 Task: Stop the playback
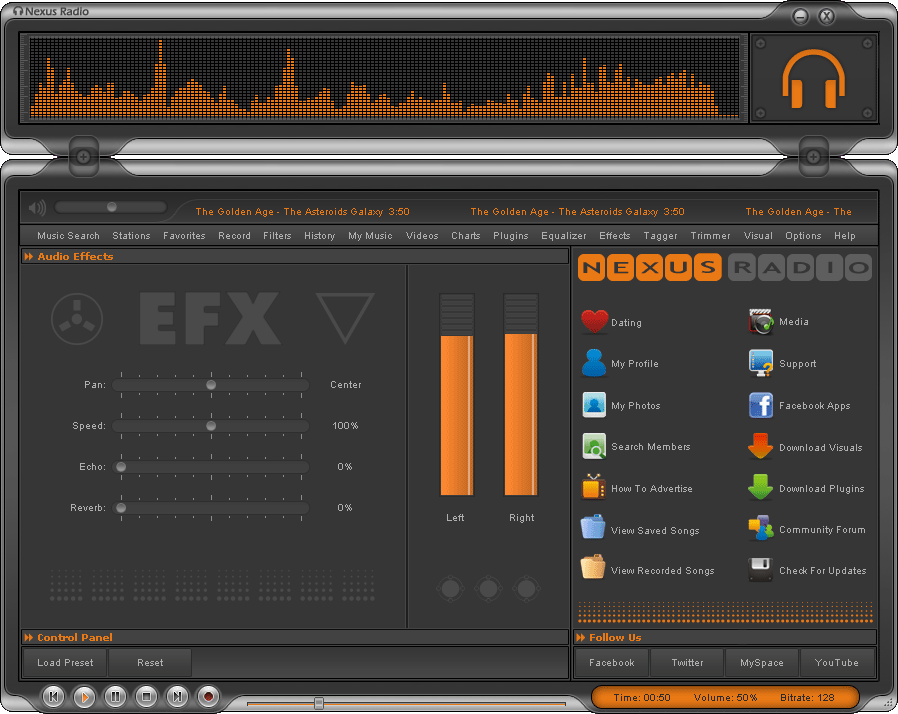[x=147, y=696]
